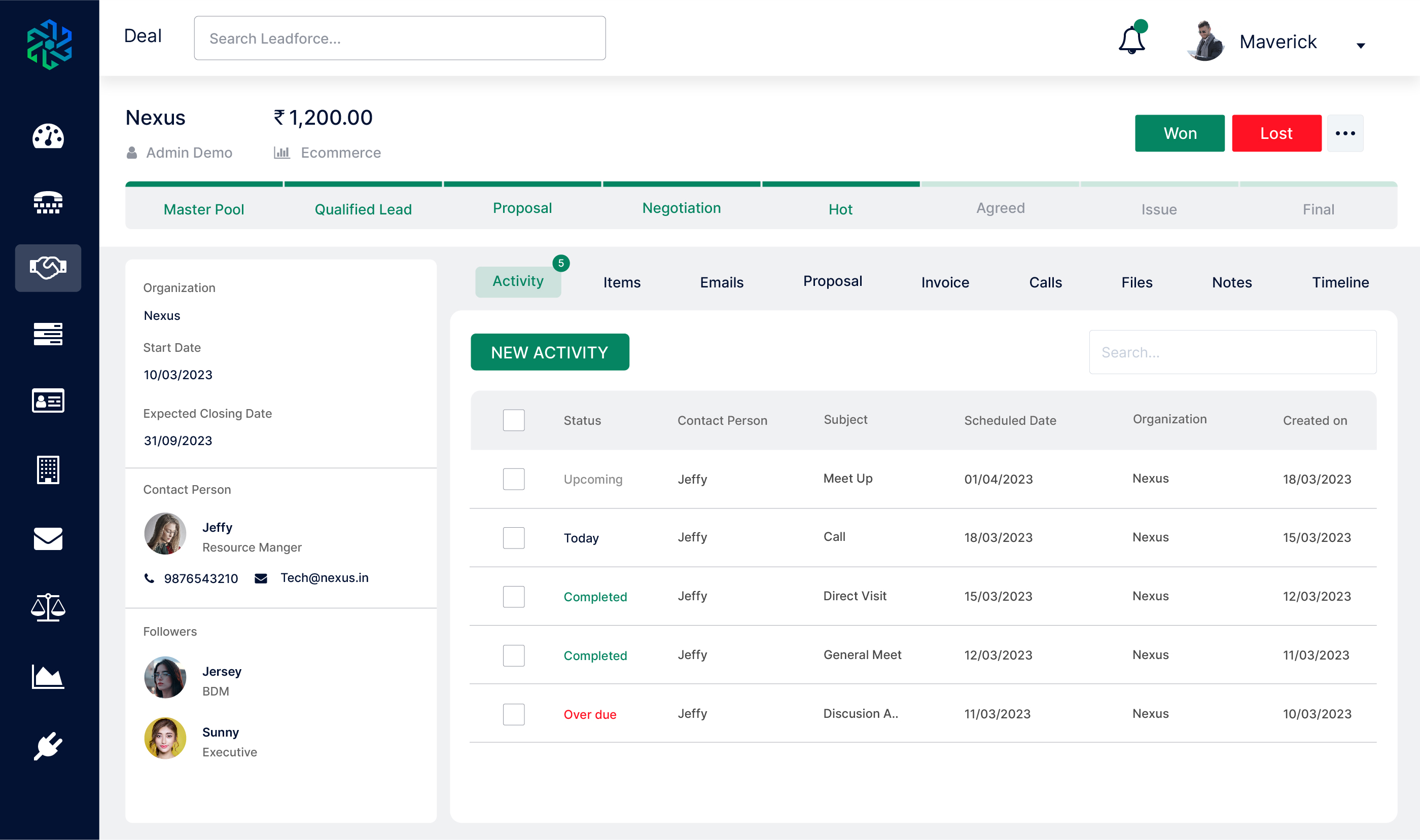Image resolution: width=1420 pixels, height=840 pixels.
Task: Click the Won button
Action: pyautogui.click(x=1180, y=133)
